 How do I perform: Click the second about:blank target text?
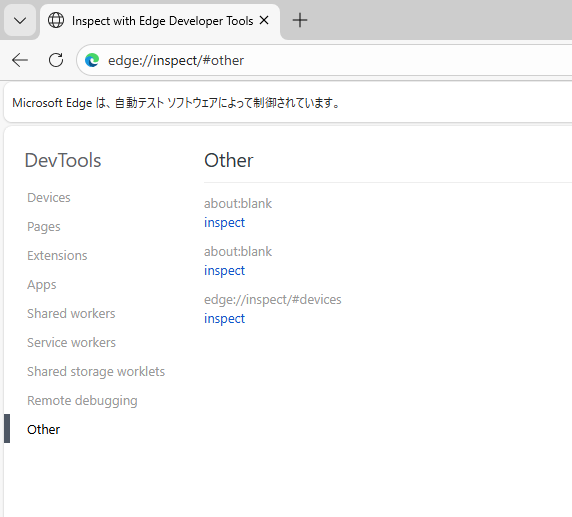[x=238, y=251]
